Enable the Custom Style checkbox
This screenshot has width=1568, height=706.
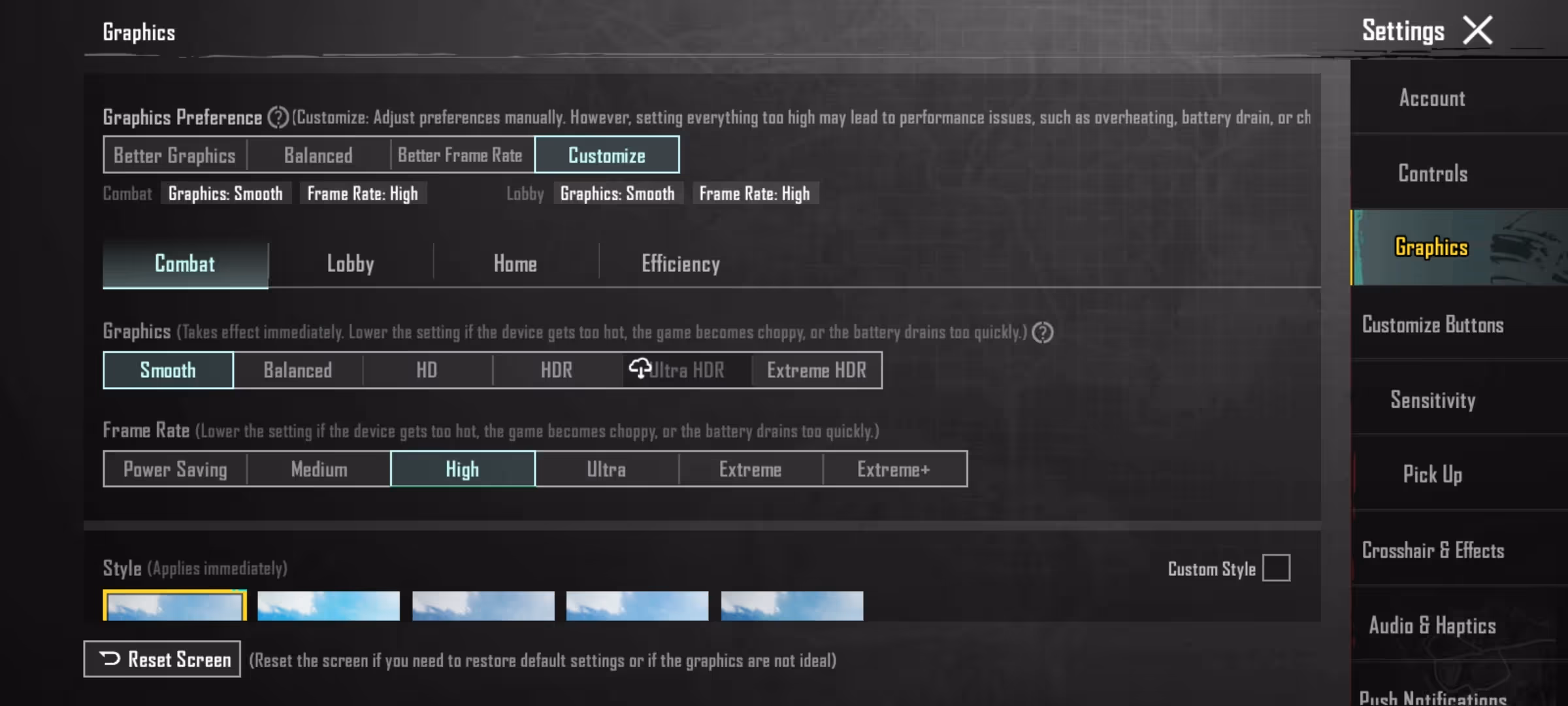[x=1276, y=568]
